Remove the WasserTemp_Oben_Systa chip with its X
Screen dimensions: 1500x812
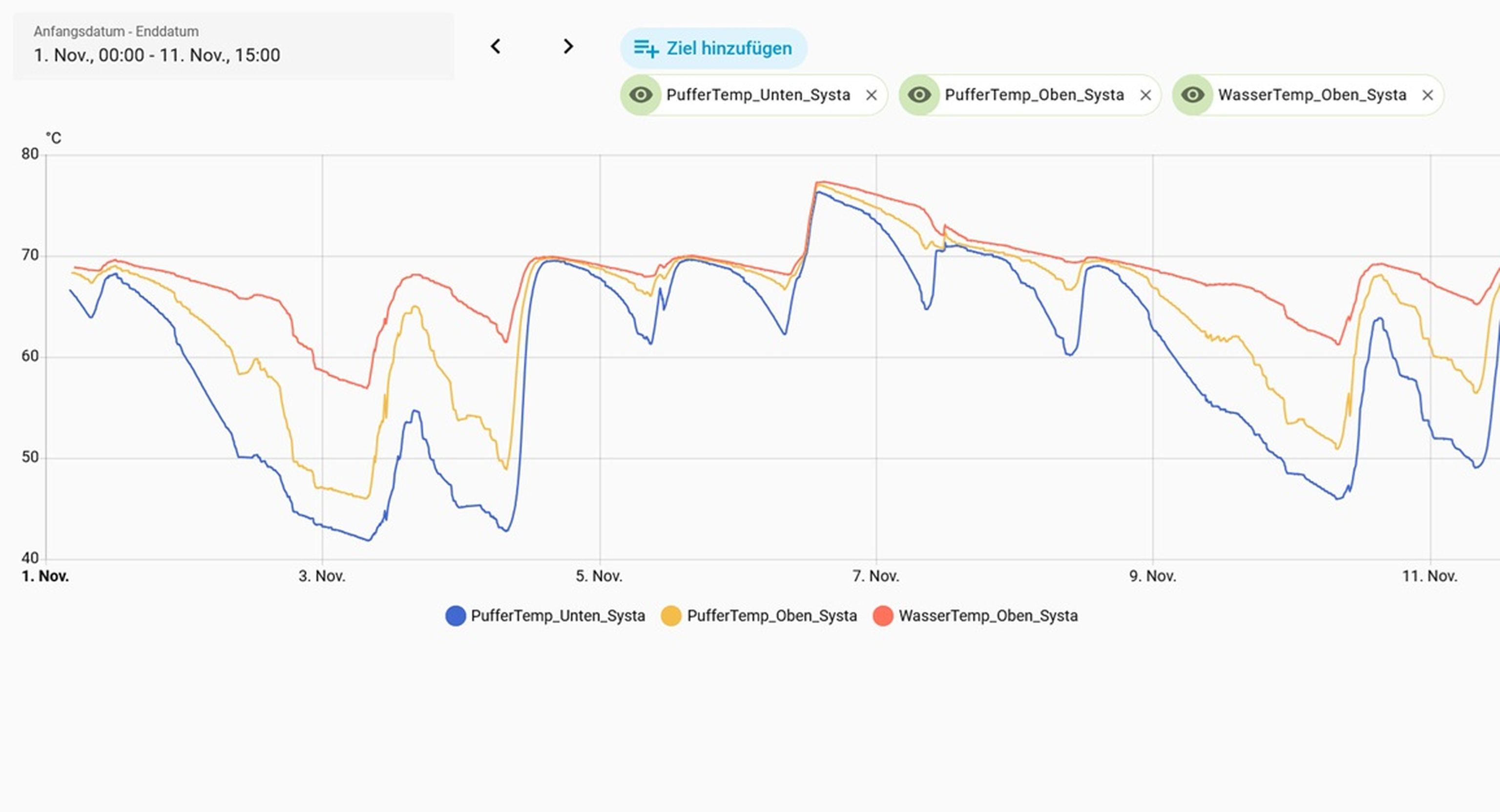(1428, 94)
